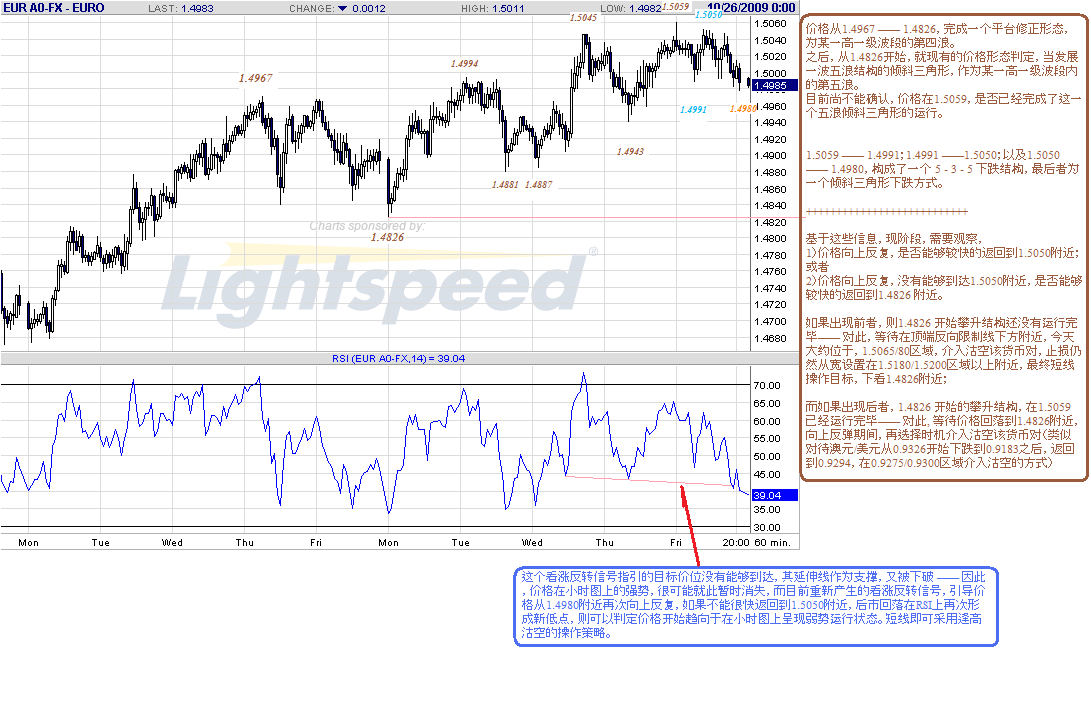Click the 1.4840 price axis label
1091x701 pixels.
770,205
